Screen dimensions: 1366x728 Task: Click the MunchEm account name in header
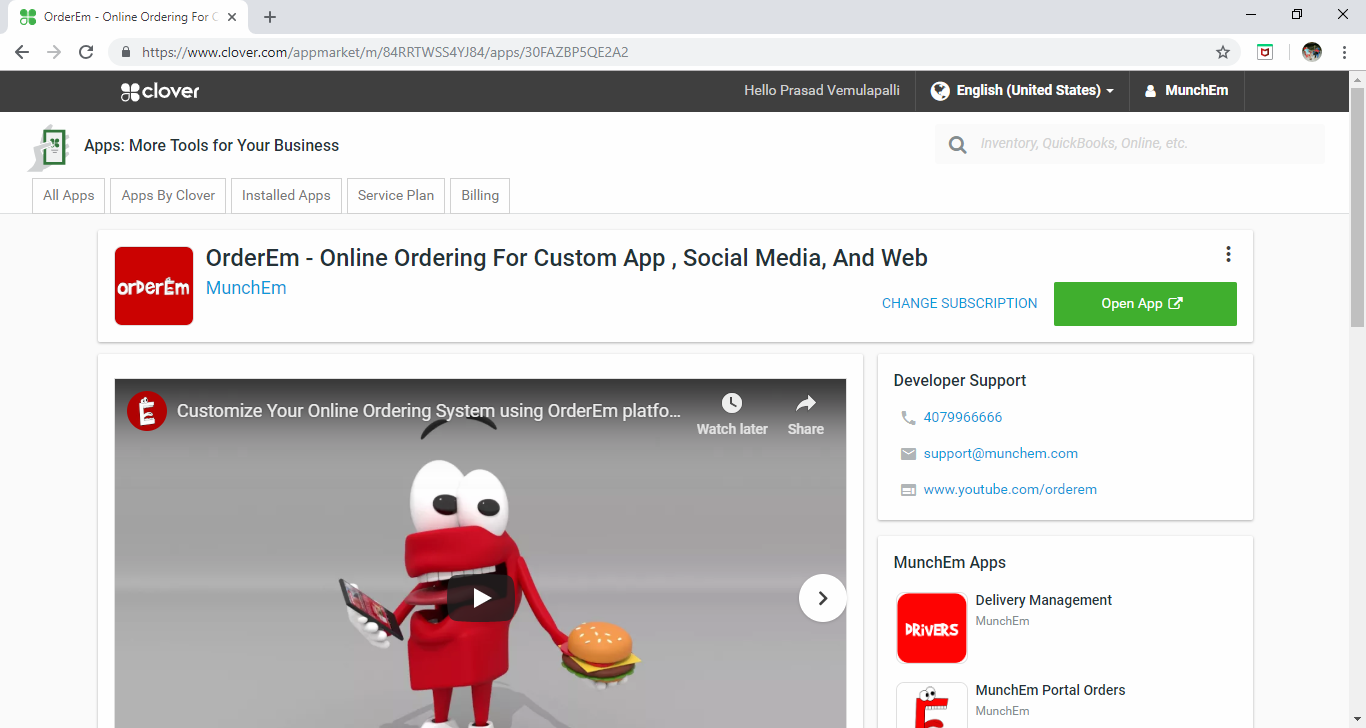[1197, 91]
